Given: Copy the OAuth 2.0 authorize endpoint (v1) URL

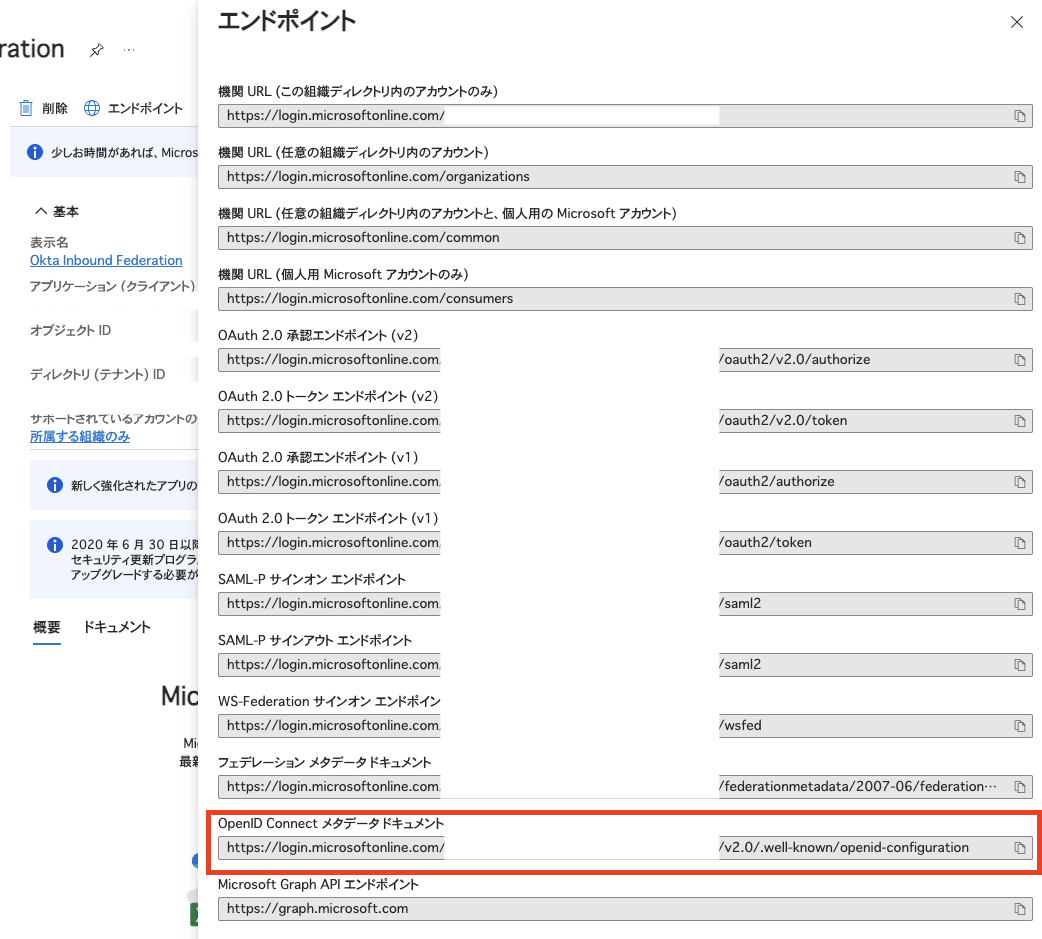Looking at the screenshot, I should click(x=1020, y=482).
